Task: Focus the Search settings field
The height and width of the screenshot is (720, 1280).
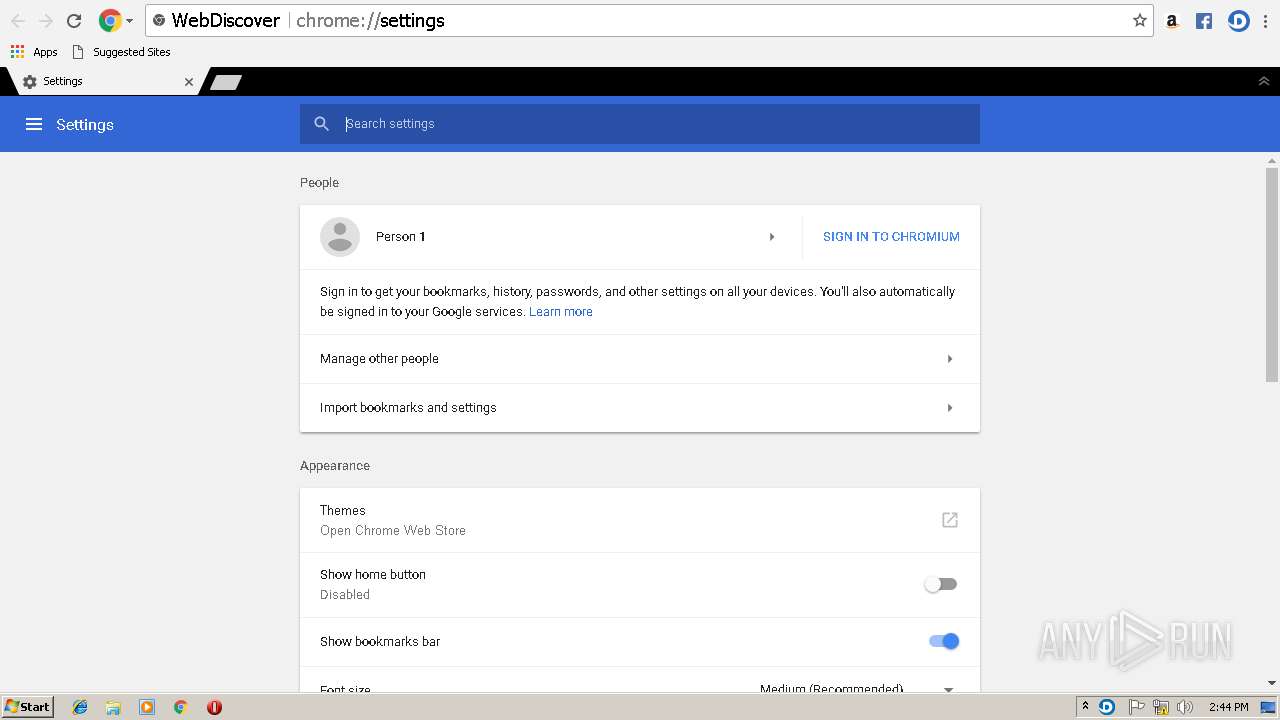Action: click(640, 124)
